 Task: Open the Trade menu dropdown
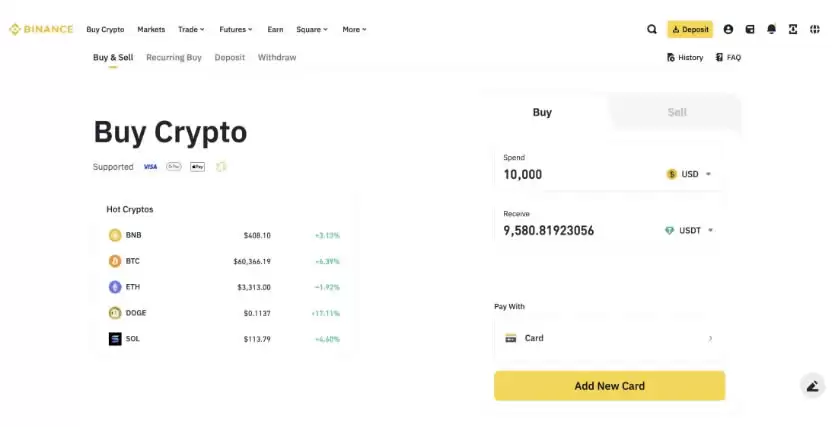point(191,29)
